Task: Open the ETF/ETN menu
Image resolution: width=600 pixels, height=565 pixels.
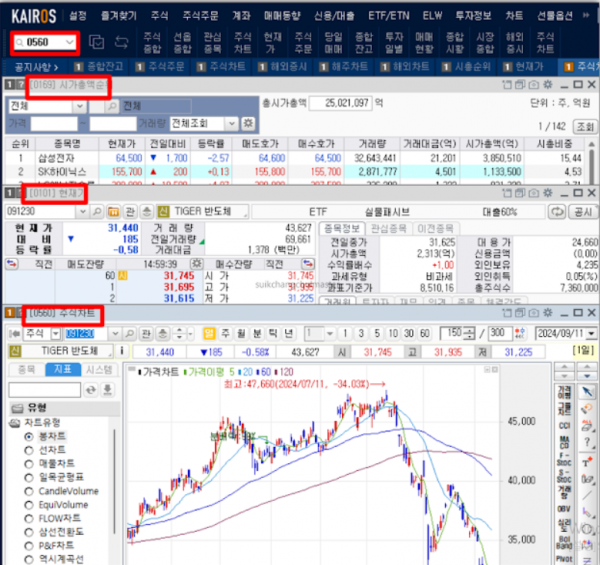Action: pyautogui.click(x=388, y=16)
